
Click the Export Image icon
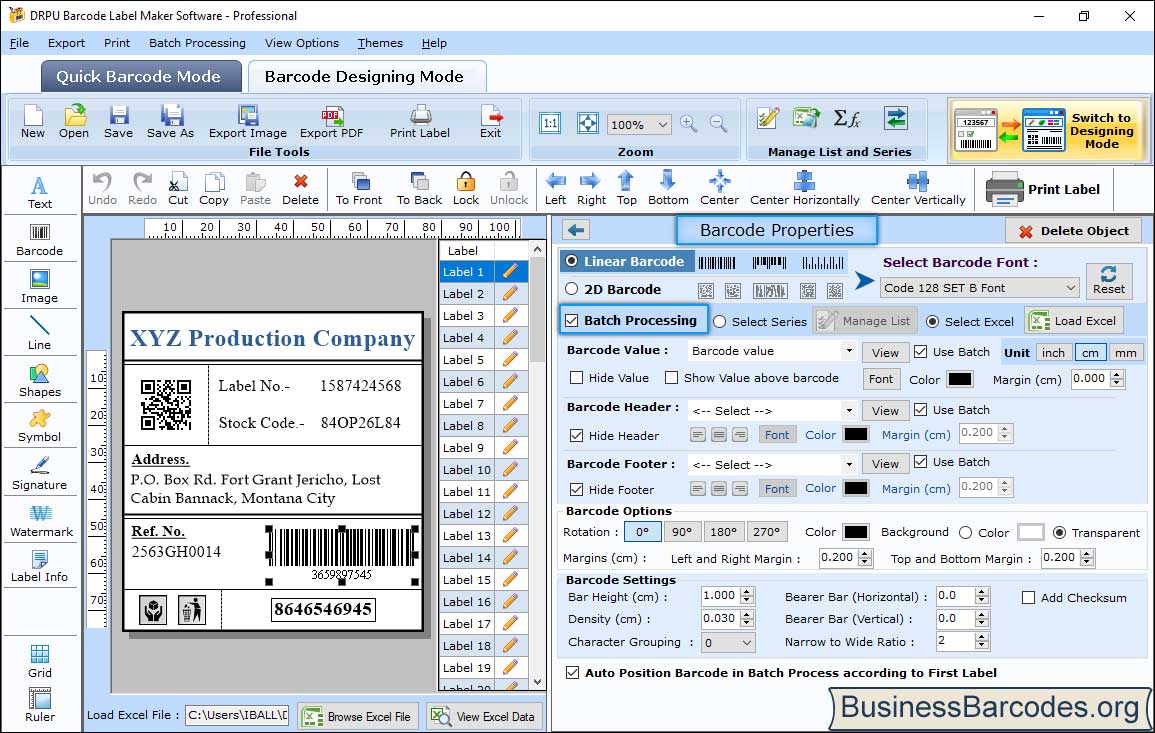pyautogui.click(x=248, y=122)
